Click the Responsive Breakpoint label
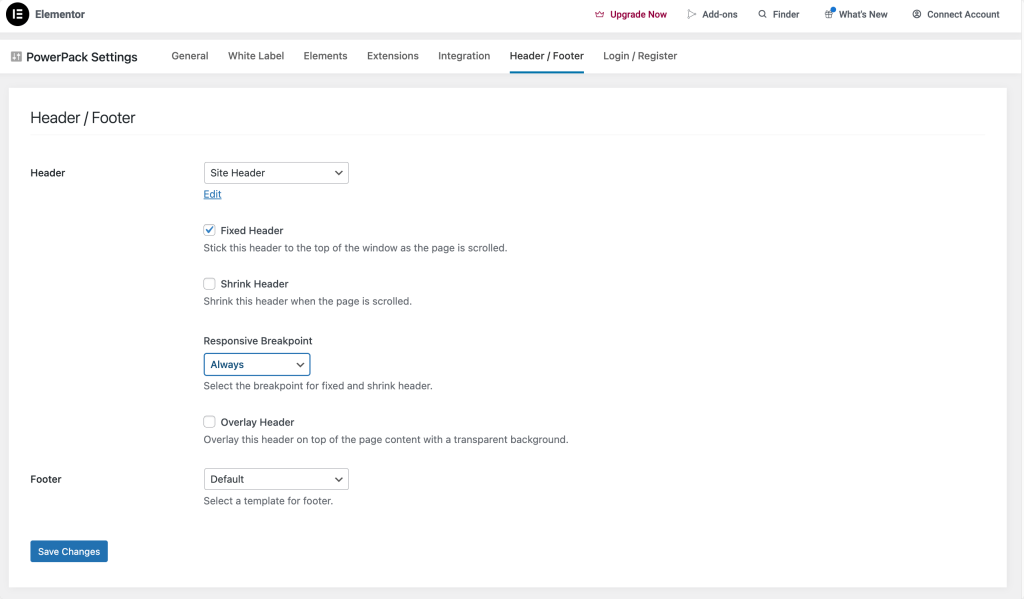This screenshot has width=1024, height=599. coord(258,341)
